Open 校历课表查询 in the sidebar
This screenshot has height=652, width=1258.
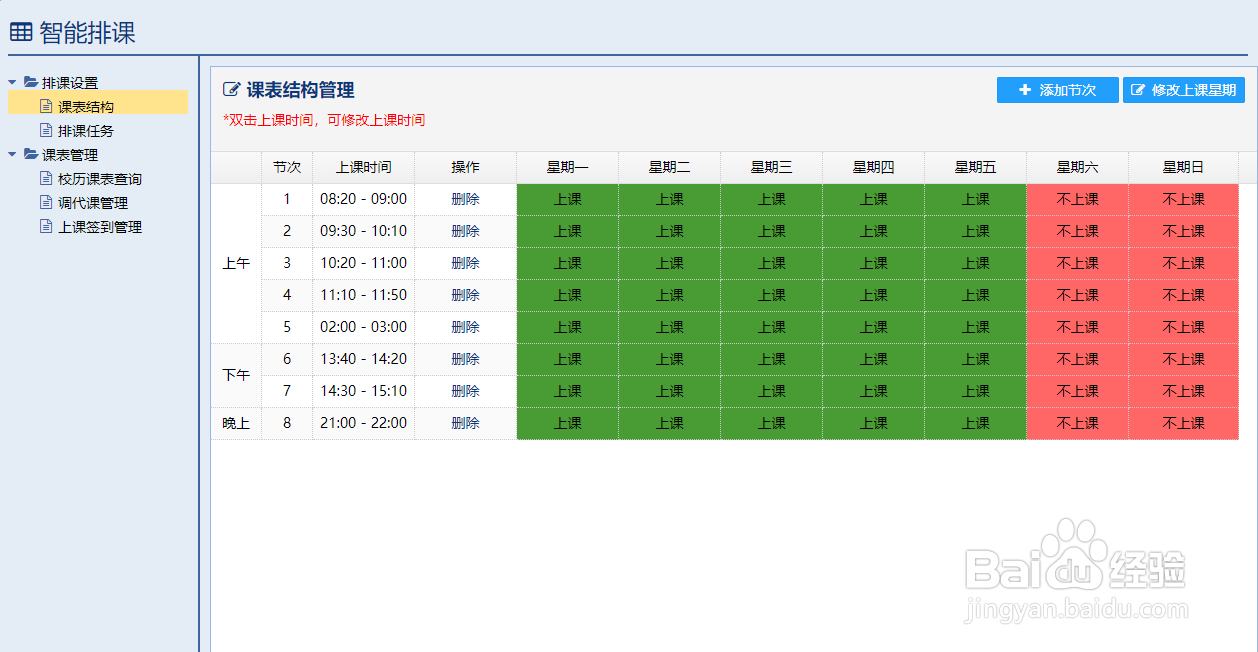pyautogui.click(x=100, y=179)
